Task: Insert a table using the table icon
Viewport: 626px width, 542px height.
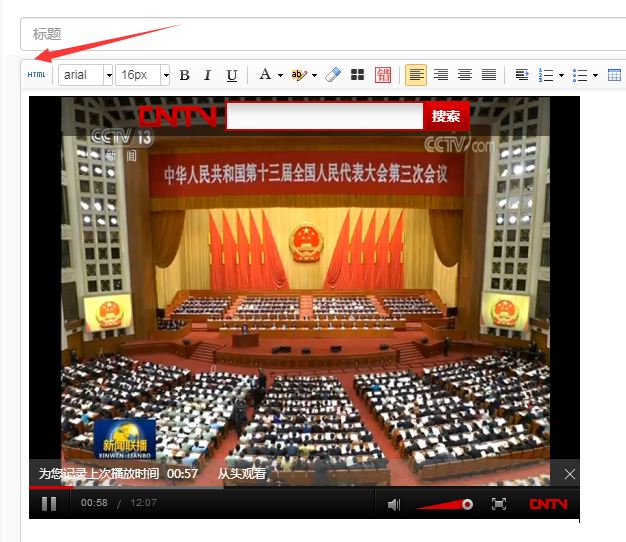Action: (614, 75)
